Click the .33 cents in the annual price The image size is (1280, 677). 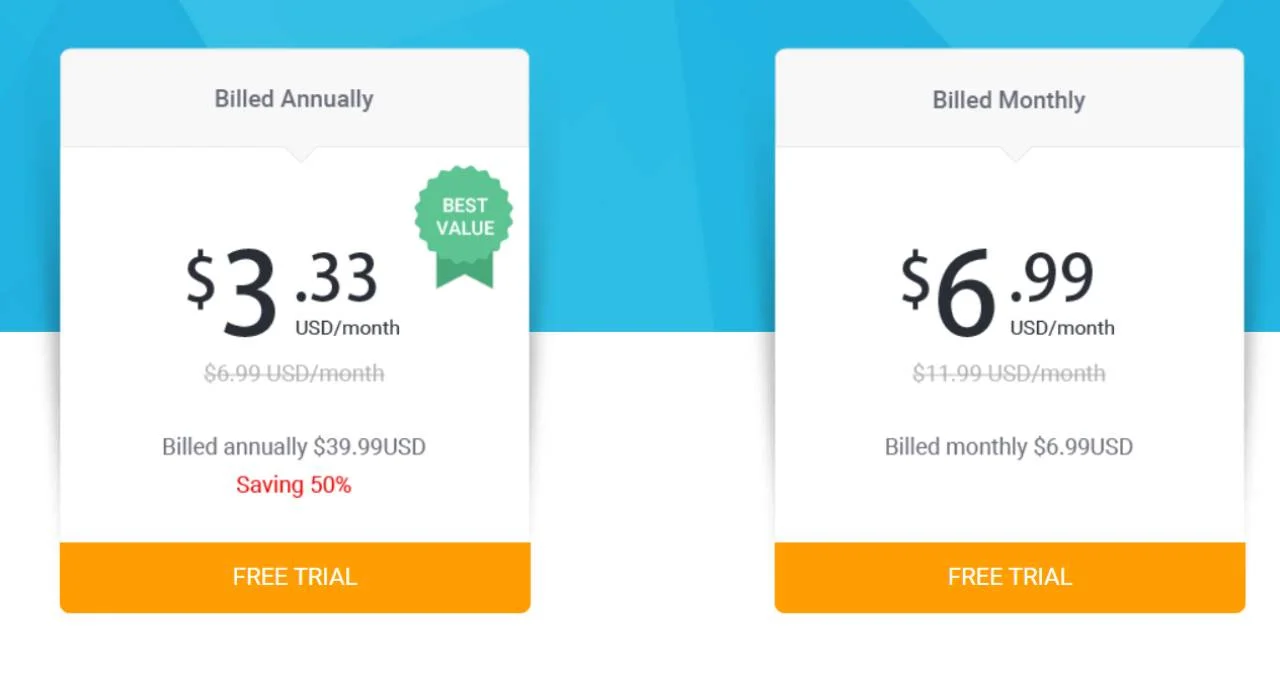(337, 279)
